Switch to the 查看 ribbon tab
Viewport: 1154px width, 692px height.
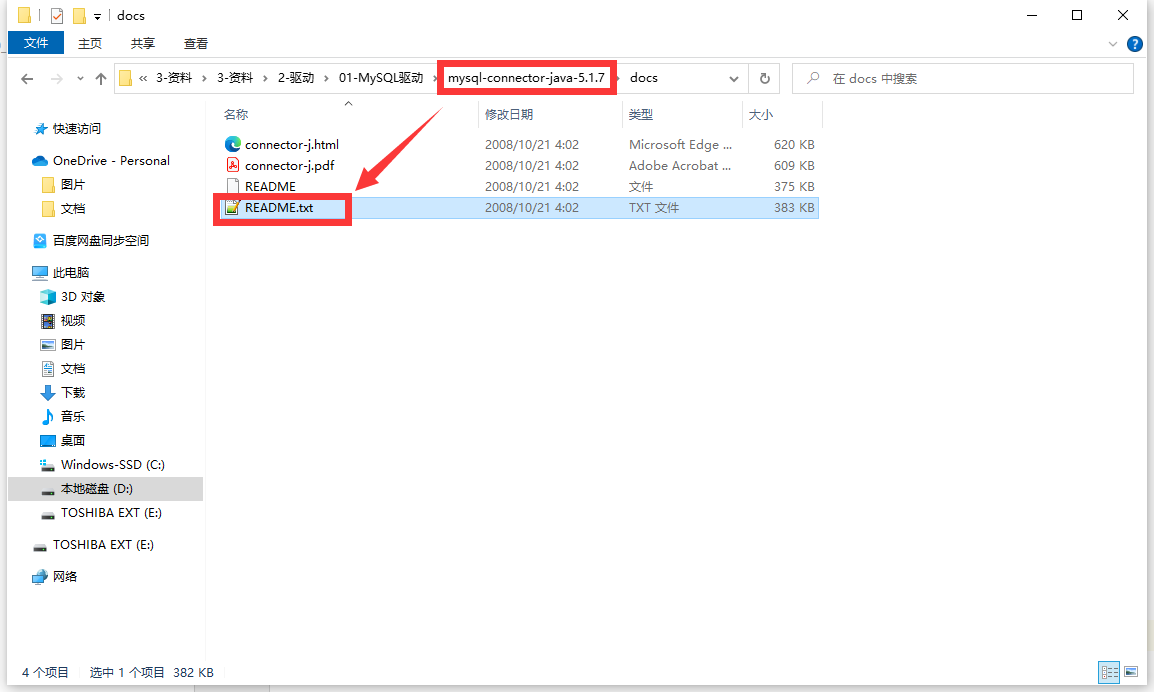[196, 43]
